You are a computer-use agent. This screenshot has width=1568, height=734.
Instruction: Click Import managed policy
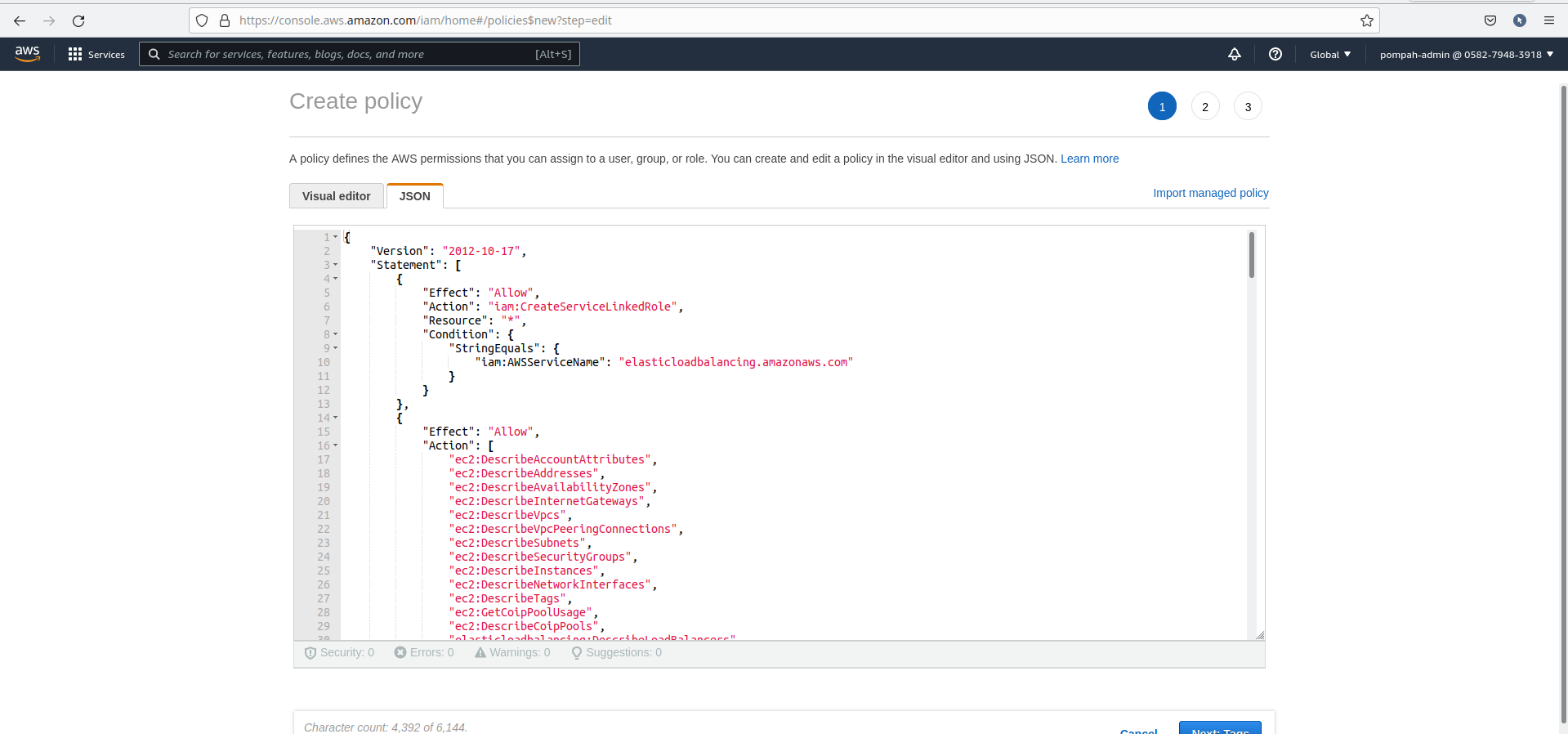[1210, 193]
